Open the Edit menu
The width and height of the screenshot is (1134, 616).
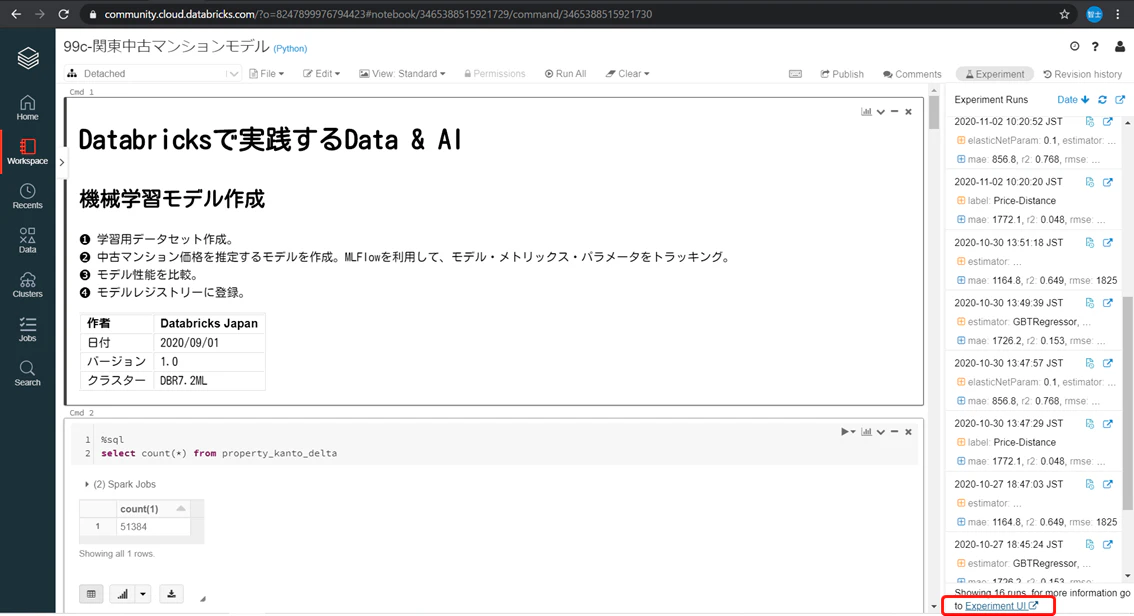click(x=321, y=74)
